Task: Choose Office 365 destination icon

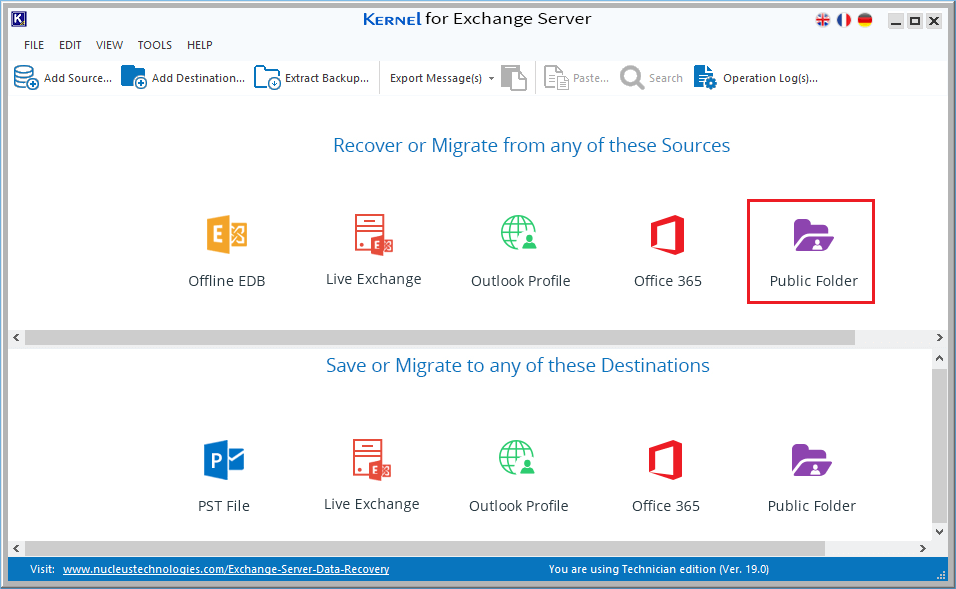Action: (666, 460)
